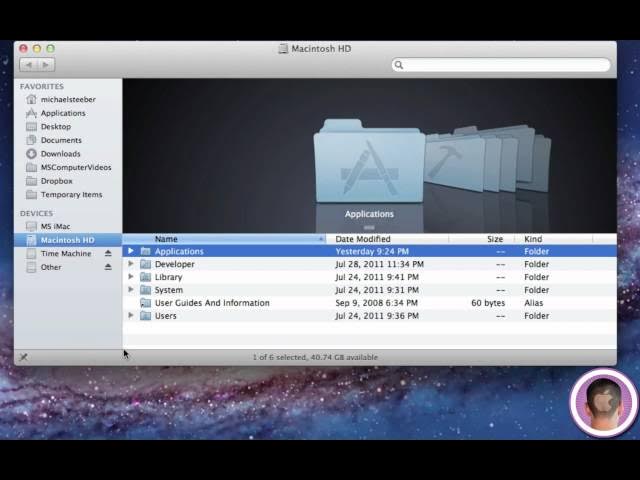The height and width of the screenshot is (480, 640).
Task: Expand the Library folder disclosure triangle
Action: 131,277
